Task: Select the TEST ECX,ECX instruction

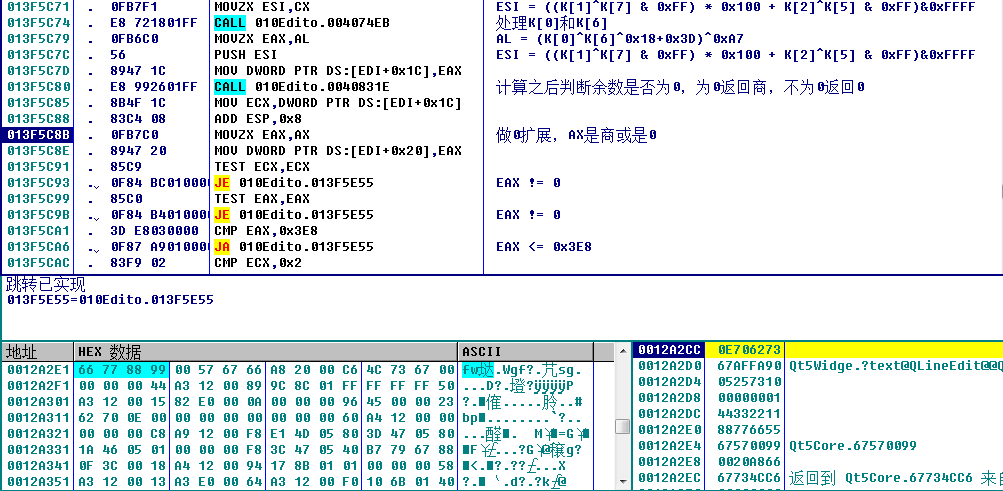Action: (262, 167)
